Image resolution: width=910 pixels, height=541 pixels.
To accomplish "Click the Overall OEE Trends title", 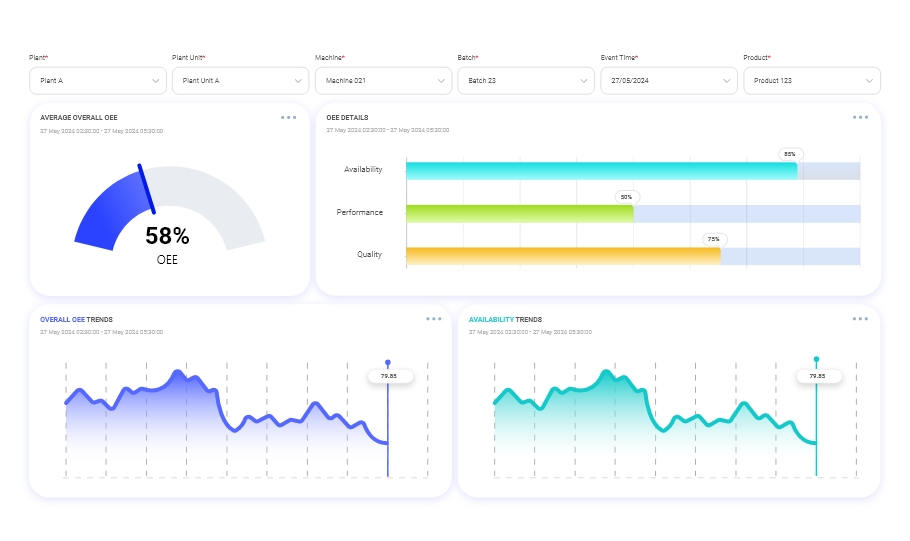I will (76, 320).
